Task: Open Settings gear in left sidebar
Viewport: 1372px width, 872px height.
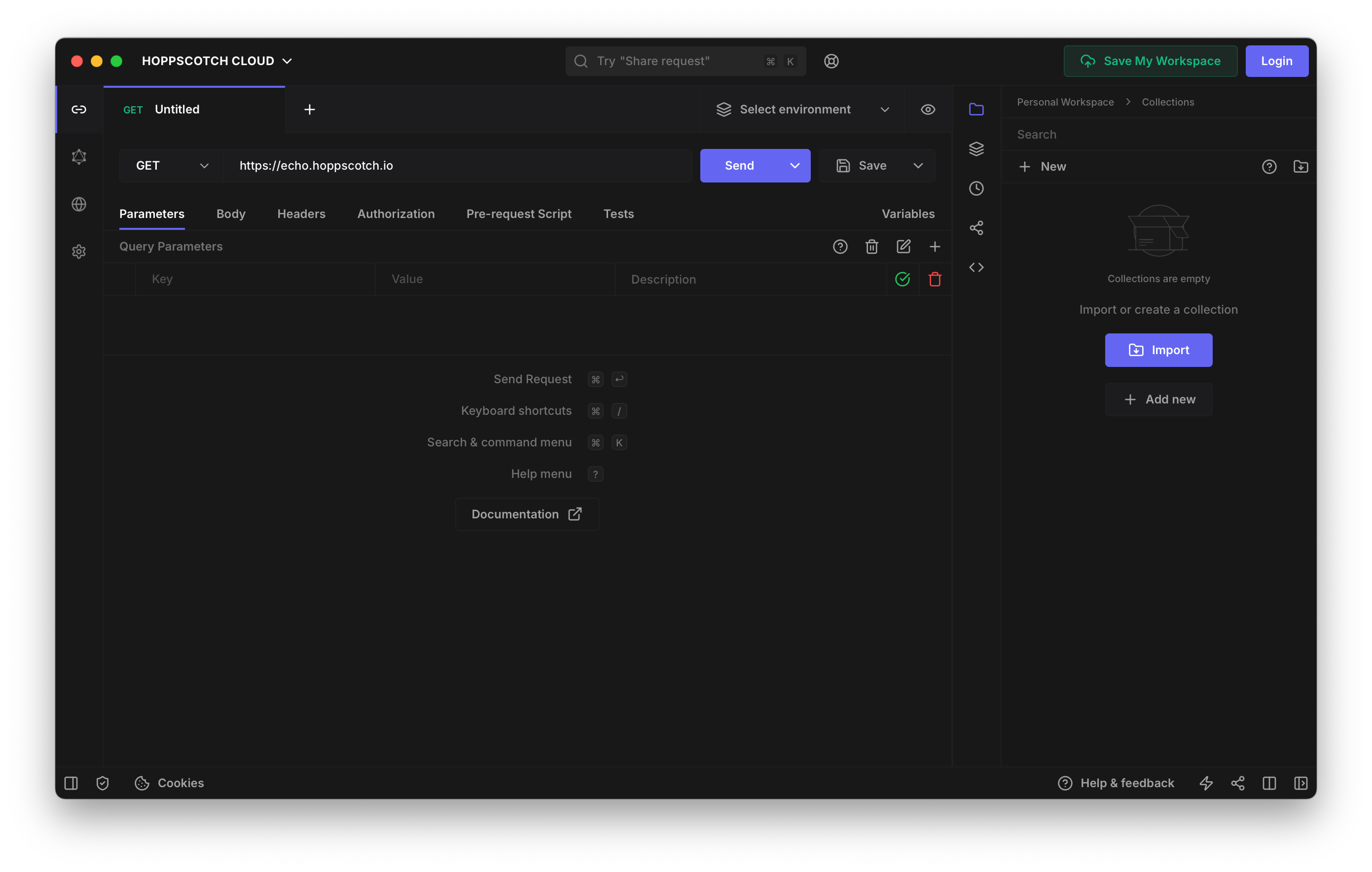Action: pyautogui.click(x=78, y=252)
